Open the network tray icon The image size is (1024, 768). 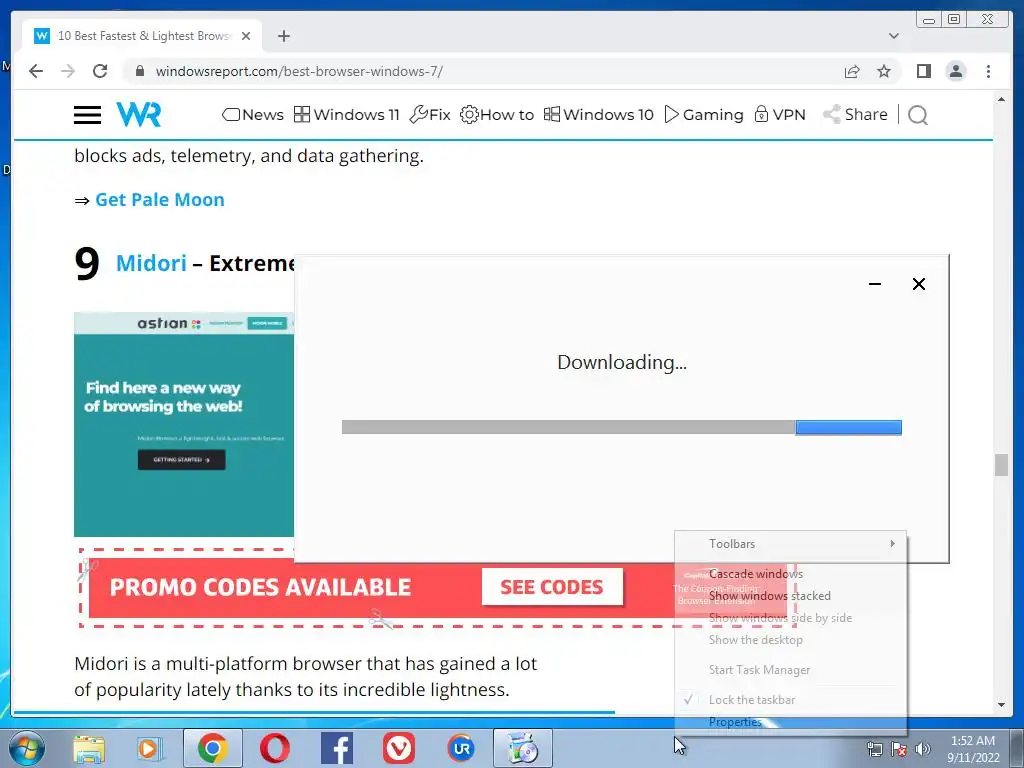(874, 750)
